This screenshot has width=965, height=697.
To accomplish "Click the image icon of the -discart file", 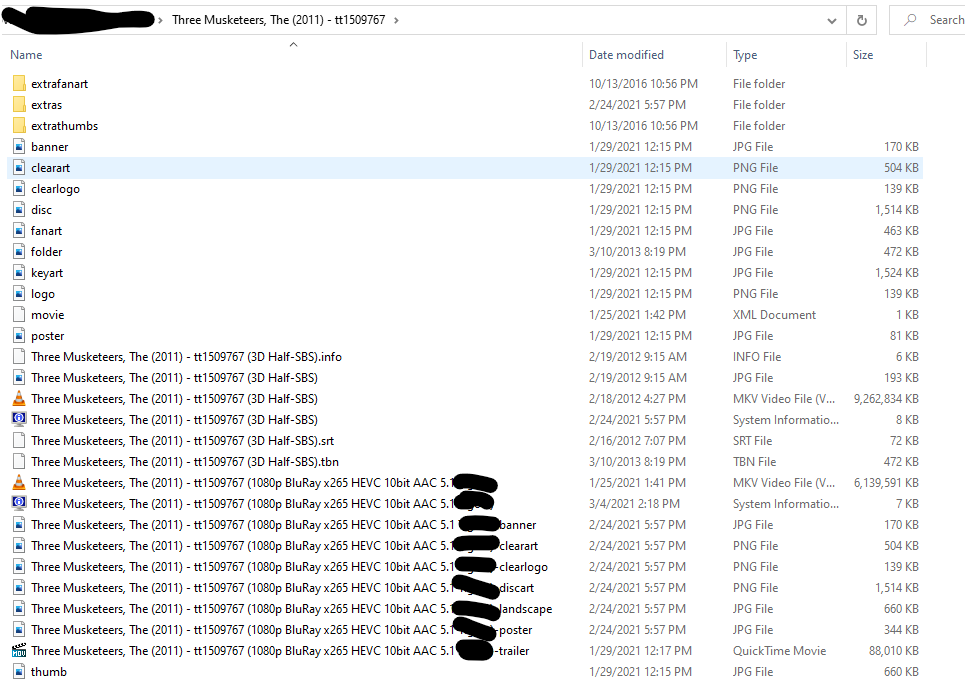I will pyautogui.click(x=19, y=587).
